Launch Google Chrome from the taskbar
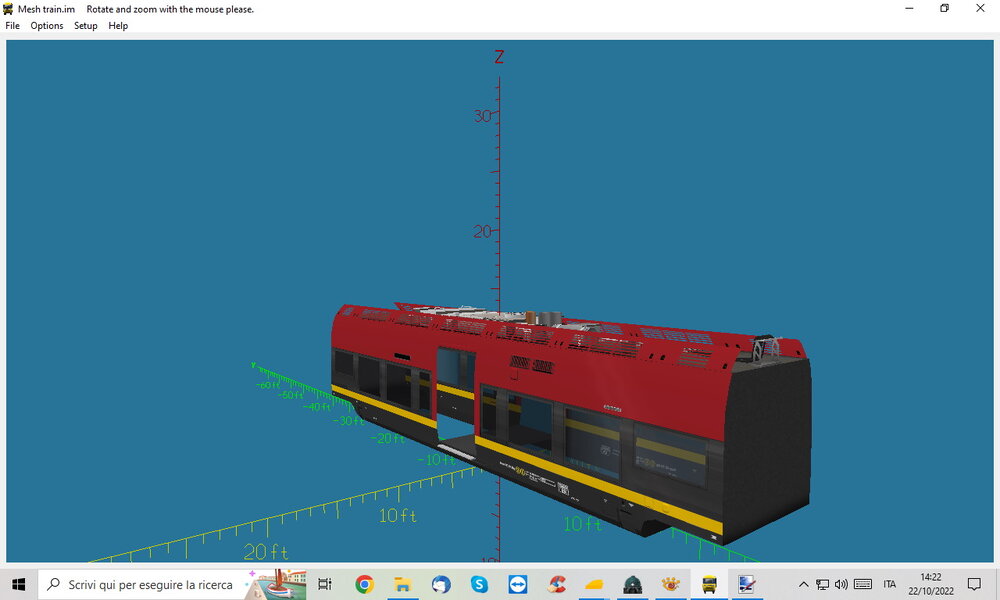The height and width of the screenshot is (600, 1000). (364, 584)
